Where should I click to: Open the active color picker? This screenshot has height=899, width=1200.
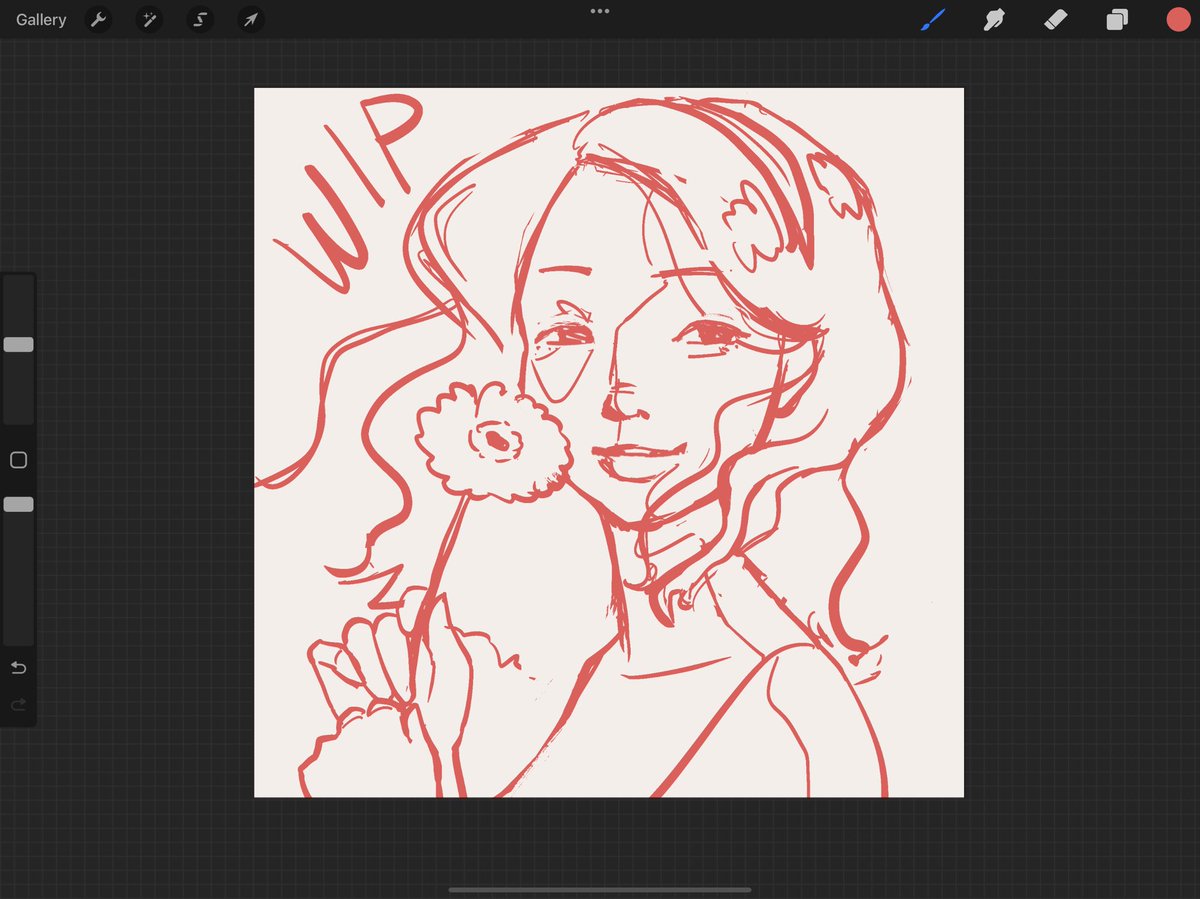pyautogui.click(x=1178, y=19)
